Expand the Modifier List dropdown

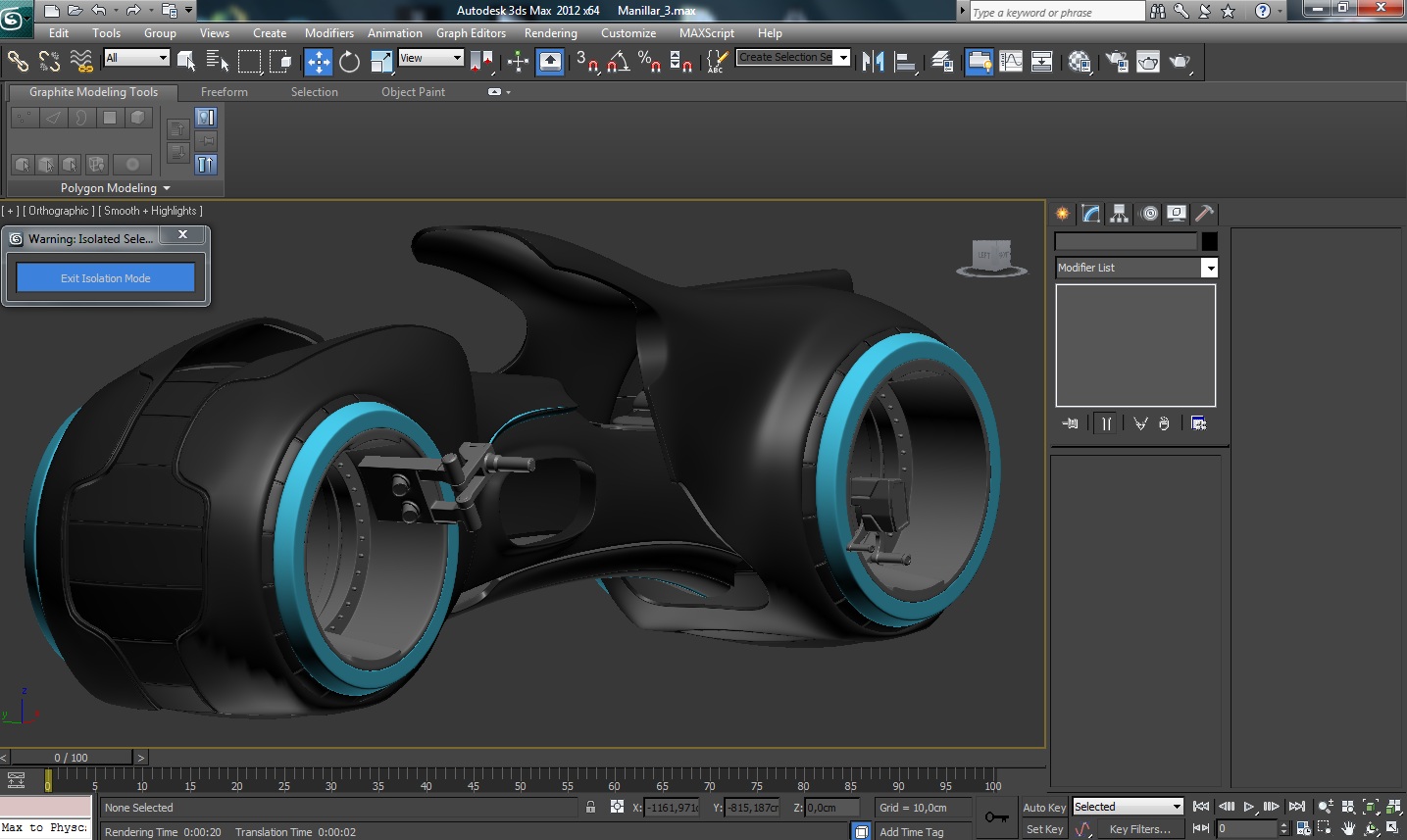point(1210,268)
